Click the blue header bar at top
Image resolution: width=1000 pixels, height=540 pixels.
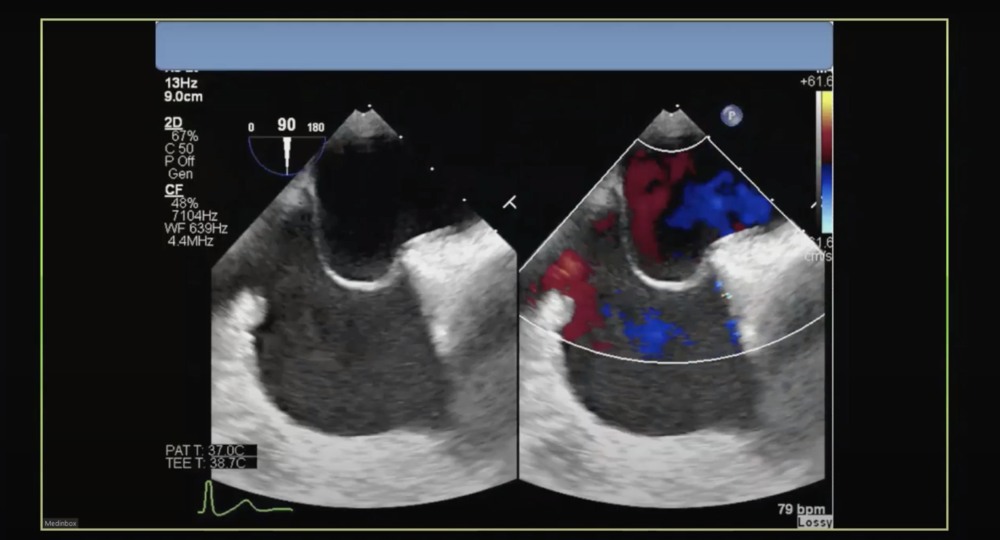[x=493, y=46]
